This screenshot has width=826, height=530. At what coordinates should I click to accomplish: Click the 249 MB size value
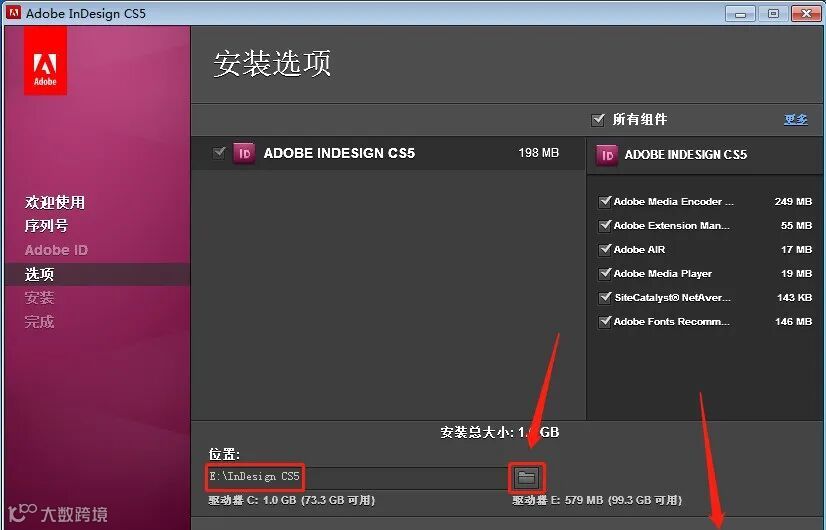click(793, 201)
